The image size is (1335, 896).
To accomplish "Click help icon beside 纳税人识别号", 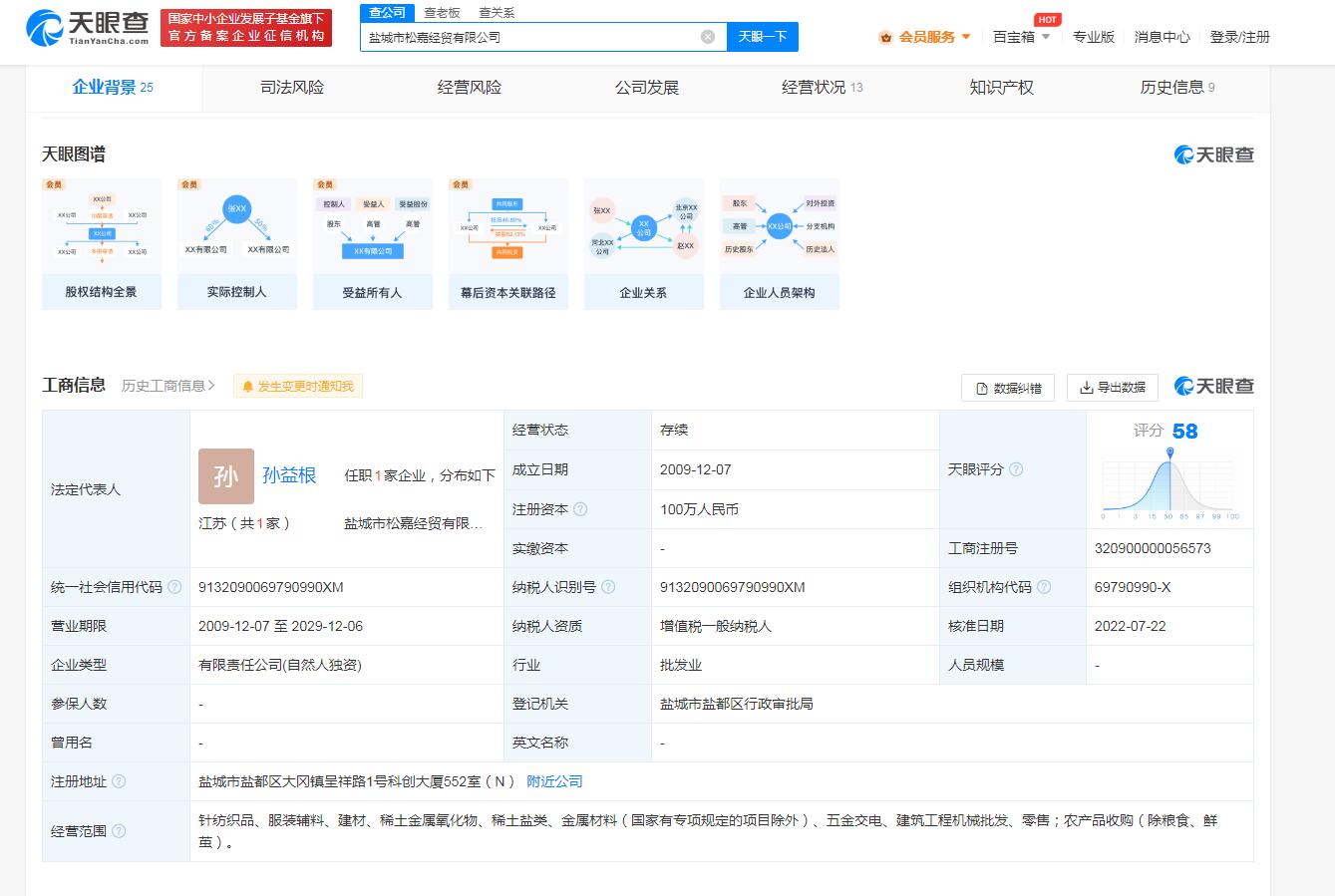I will point(608,587).
